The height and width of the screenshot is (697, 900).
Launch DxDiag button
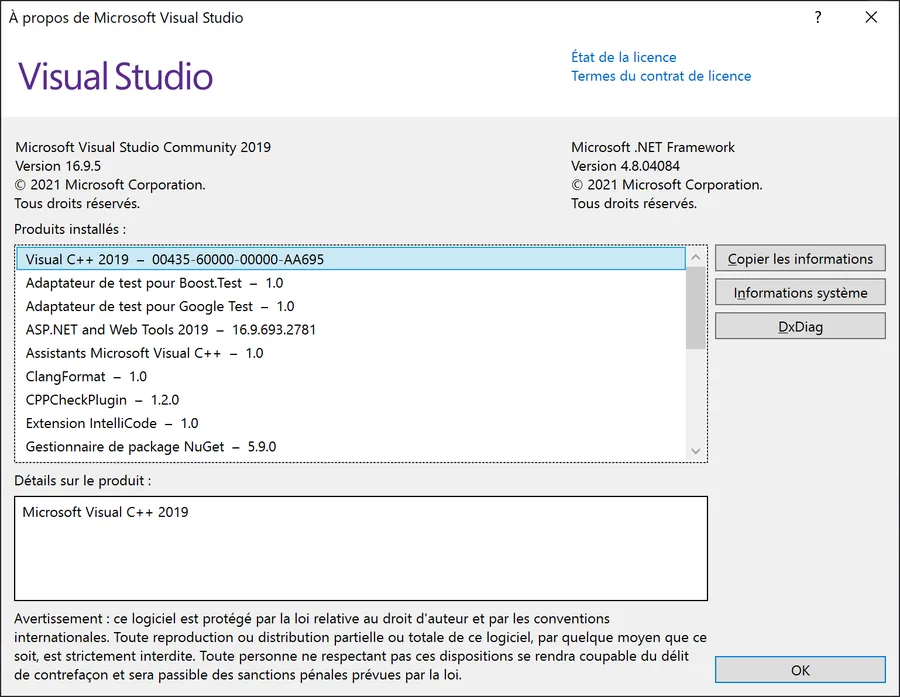tap(800, 327)
